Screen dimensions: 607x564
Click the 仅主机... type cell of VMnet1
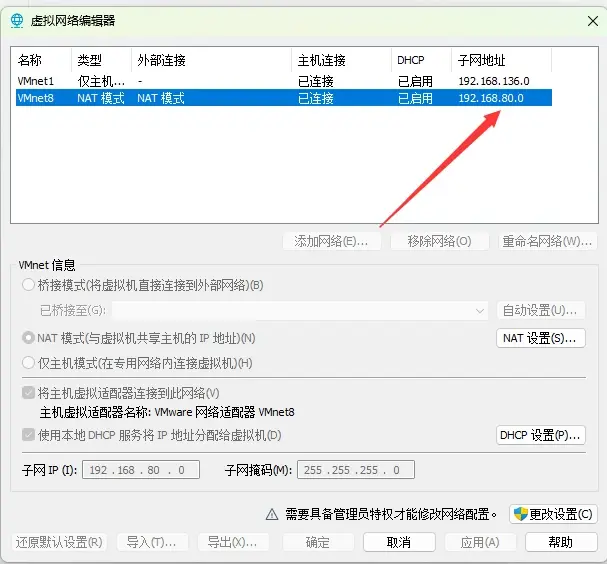pos(101,81)
